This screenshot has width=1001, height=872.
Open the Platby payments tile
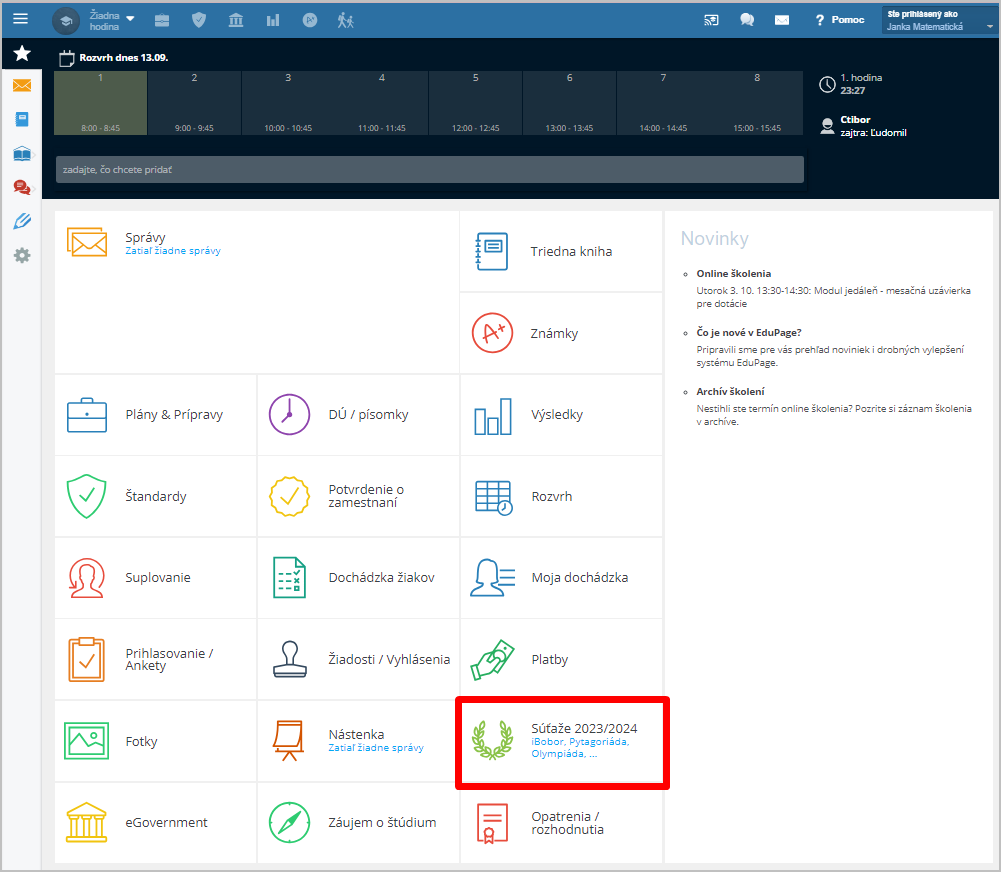(561, 659)
